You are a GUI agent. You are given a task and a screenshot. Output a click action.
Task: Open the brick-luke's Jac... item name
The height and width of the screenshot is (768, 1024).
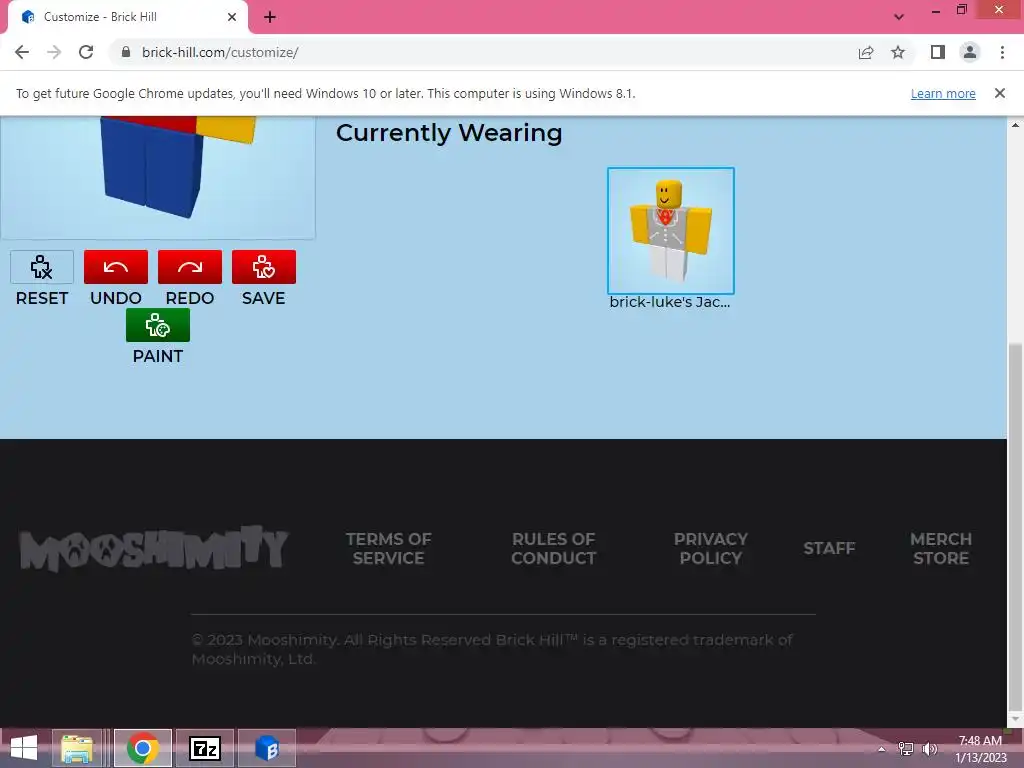tap(670, 302)
